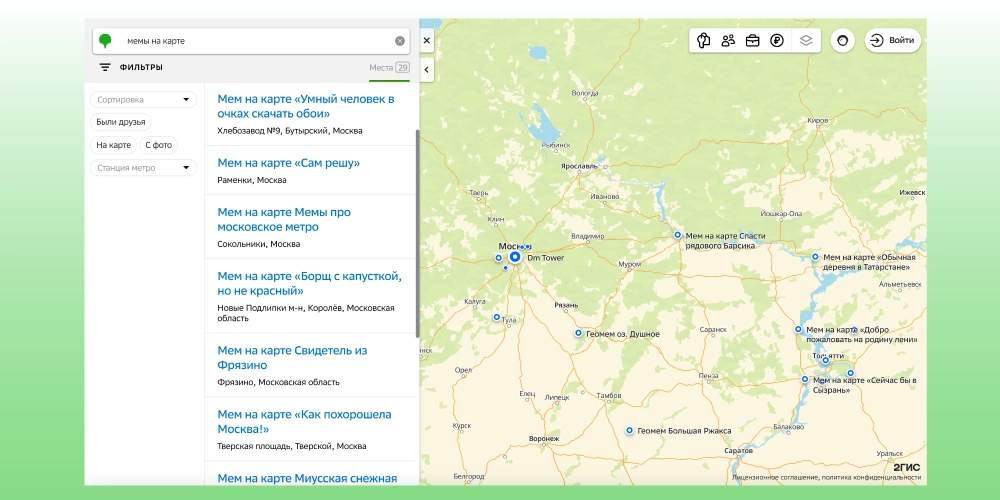The width and height of the screenshot is (1000, 500).
Task: Toggle the «Были друзья» filter chip
Action: pos(121,122)
